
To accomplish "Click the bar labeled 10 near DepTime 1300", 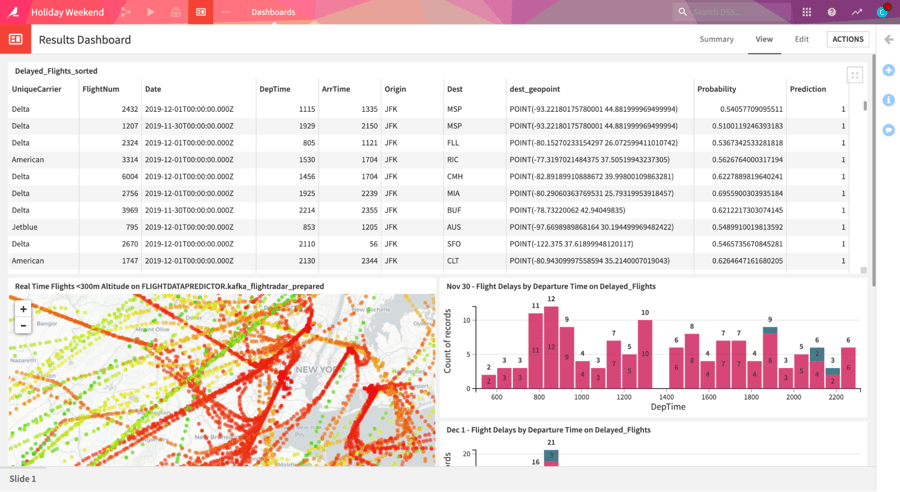I will (645, 354).
